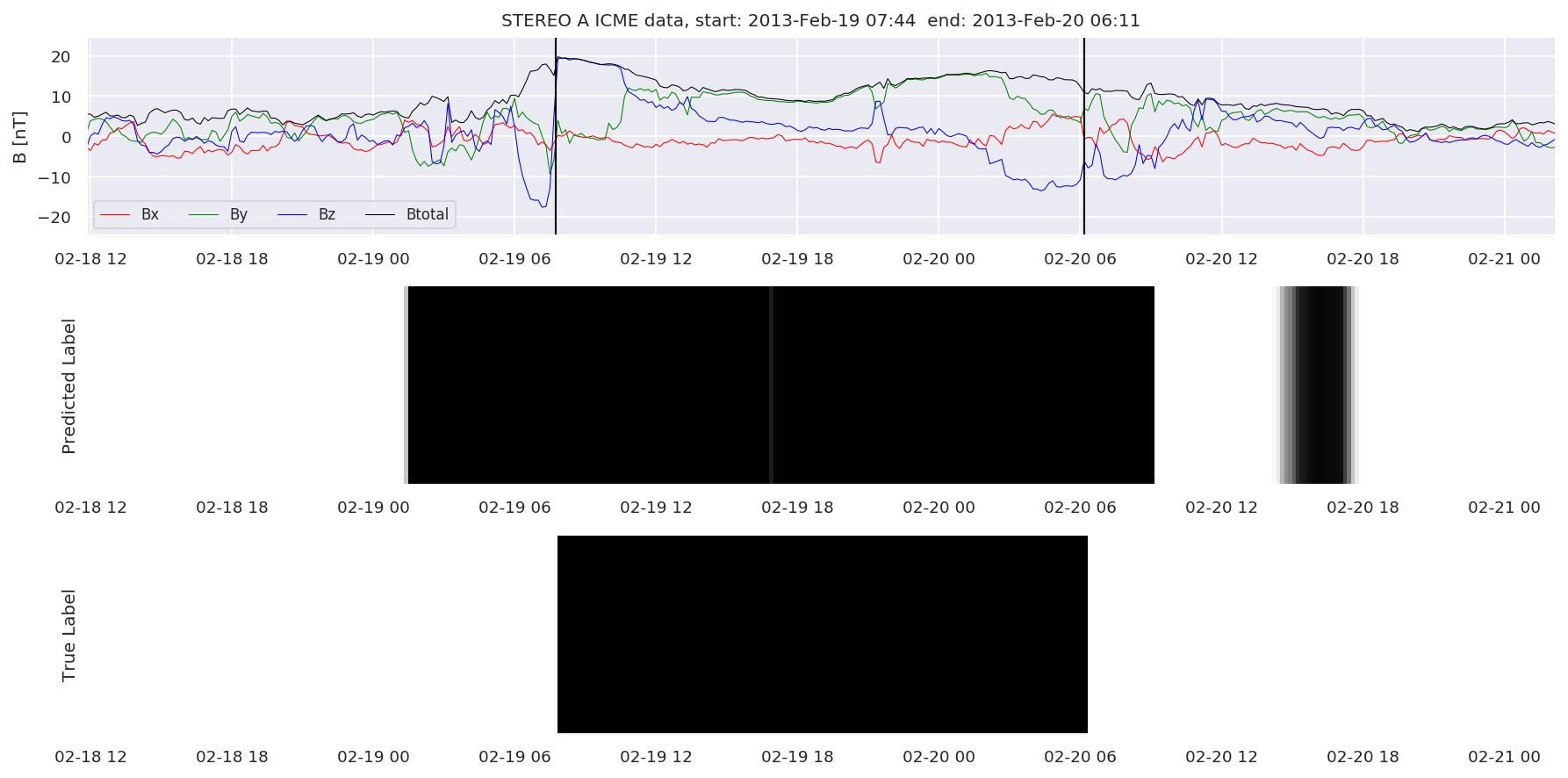Select the black Btotal line sample in legend
The height and width of the screenshot is (778, 1568).
[x=381, y=215]
